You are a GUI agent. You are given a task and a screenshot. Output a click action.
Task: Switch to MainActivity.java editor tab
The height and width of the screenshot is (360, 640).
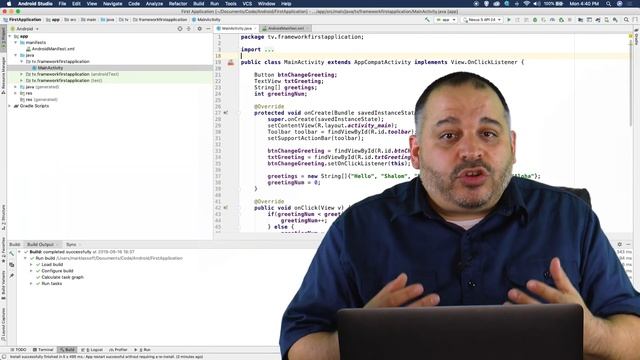click(236, 29)
